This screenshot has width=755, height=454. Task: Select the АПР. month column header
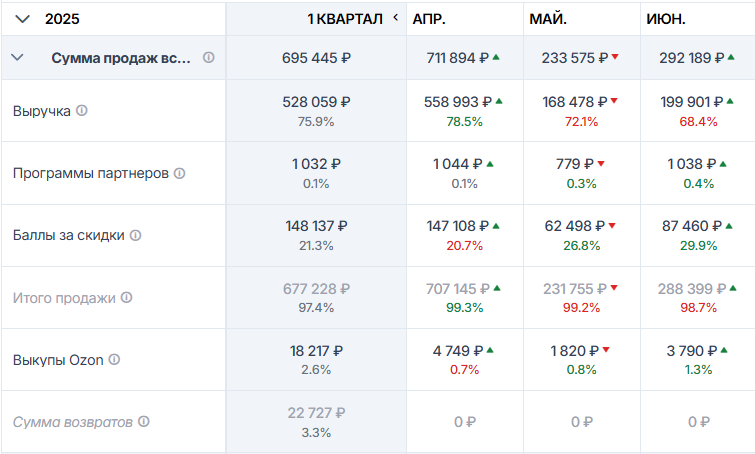tap(429, 19)
